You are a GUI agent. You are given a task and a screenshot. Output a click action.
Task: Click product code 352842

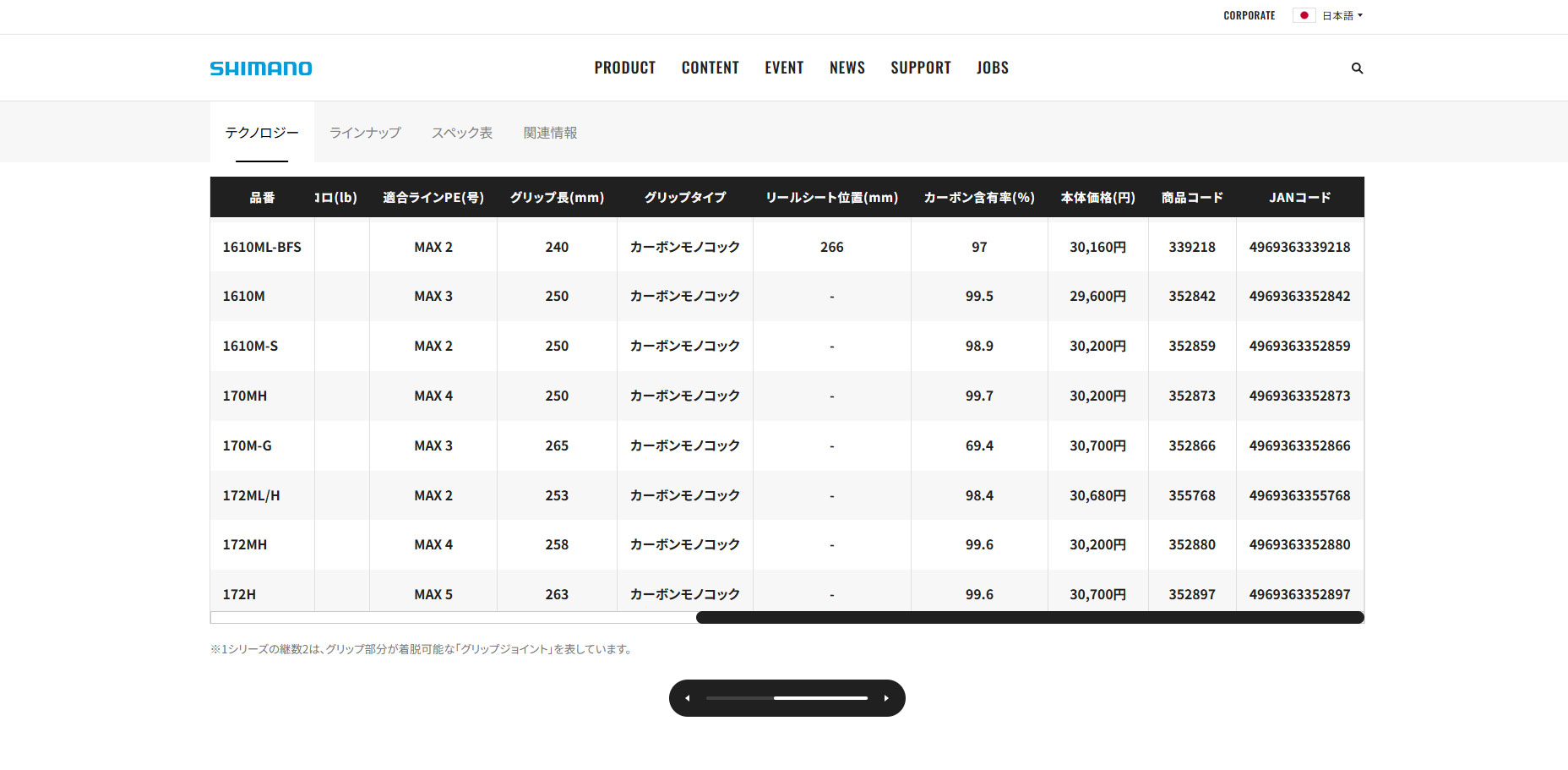click(1192, 297)
